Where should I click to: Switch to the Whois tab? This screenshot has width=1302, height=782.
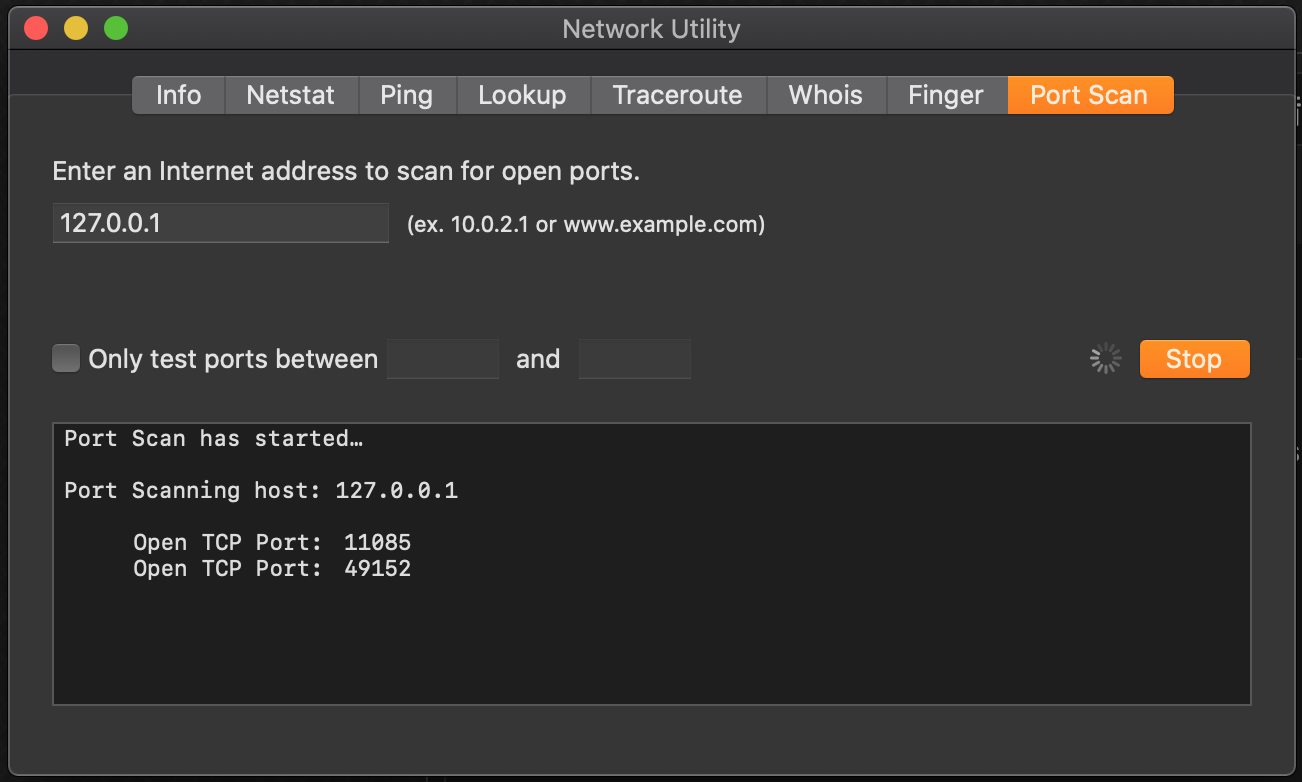(x=826, y=95)
